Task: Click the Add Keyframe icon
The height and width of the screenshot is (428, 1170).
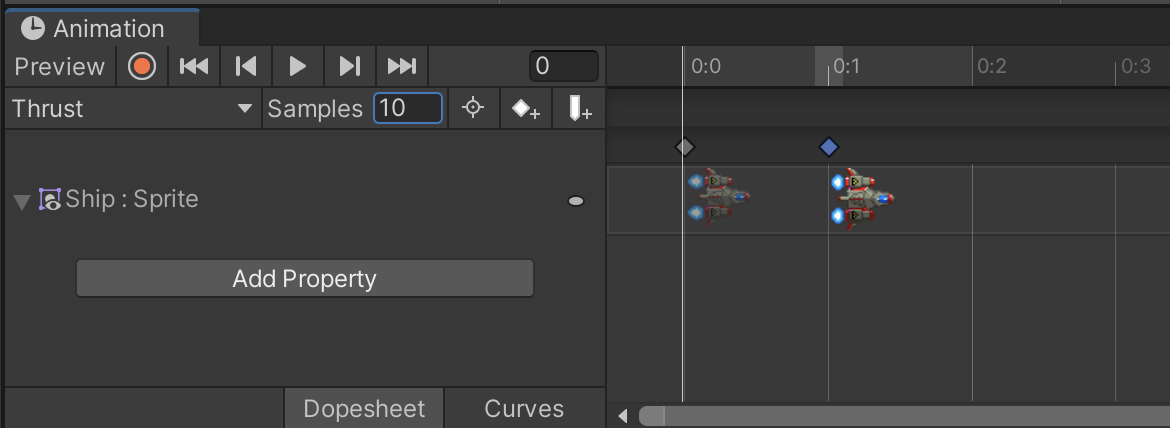Action: click(526, 109)
